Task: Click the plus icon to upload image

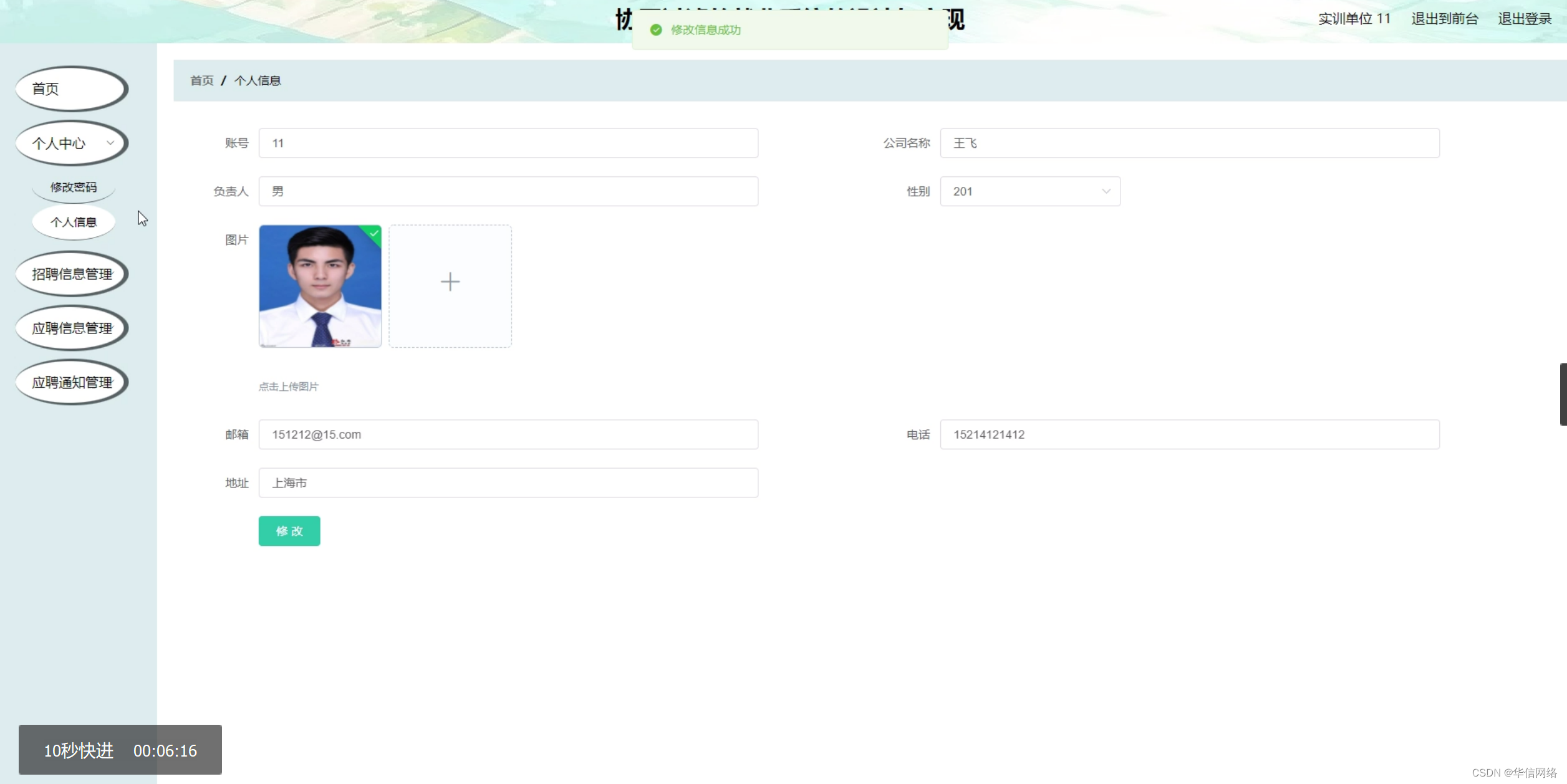Action: [450, 282]
